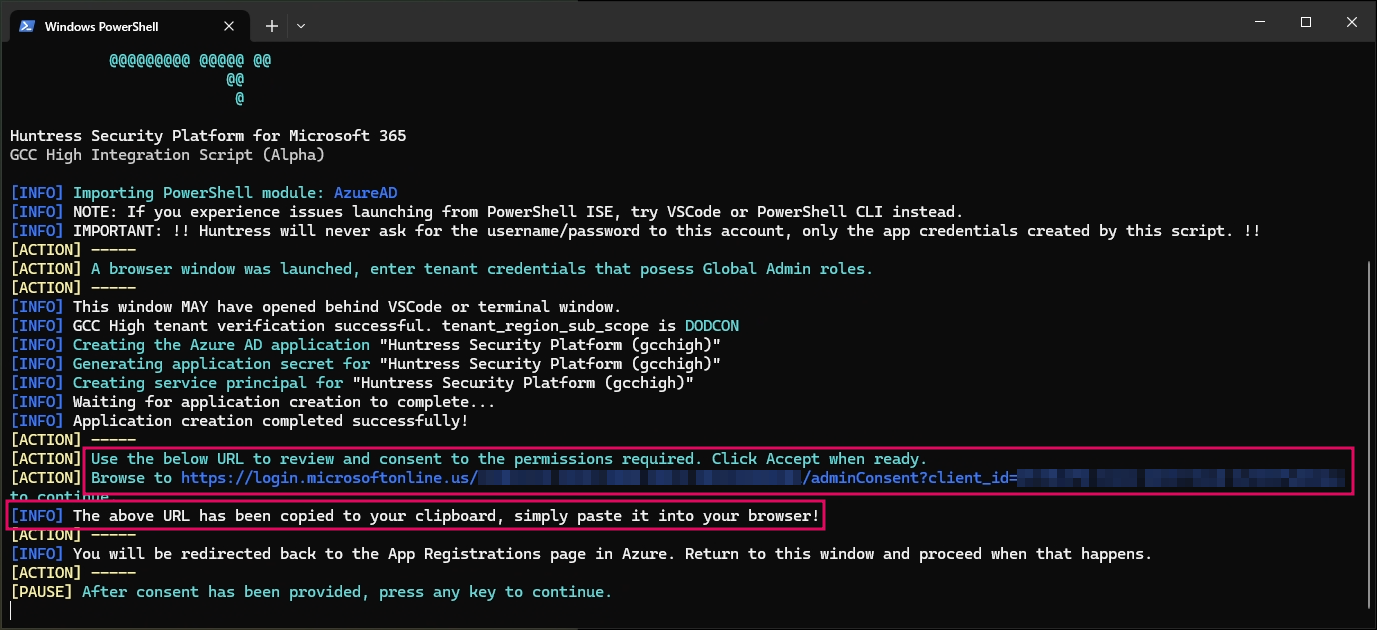The image size is (1377, 630).
Task: Click the "Creating service principal for" line
Action: [x=352, y=383]
